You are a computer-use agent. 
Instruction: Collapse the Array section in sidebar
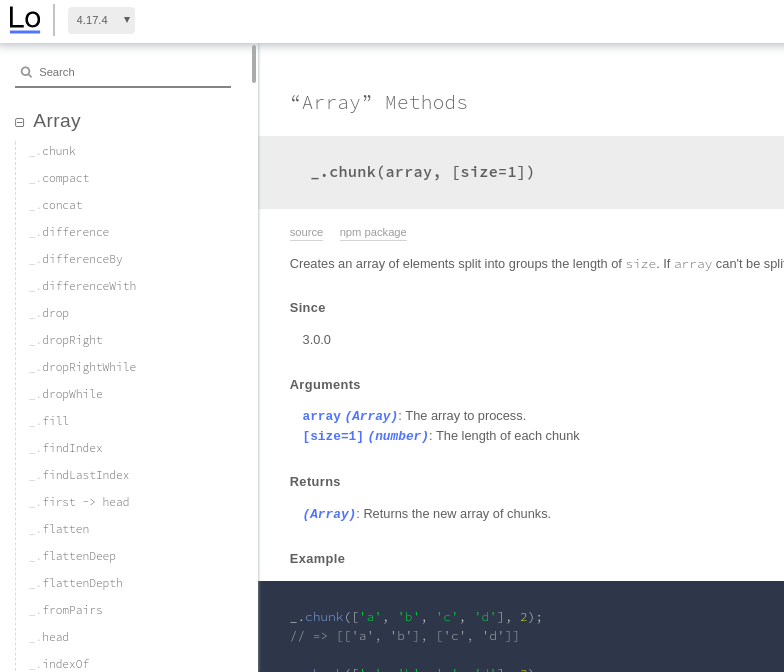point(20,122)
